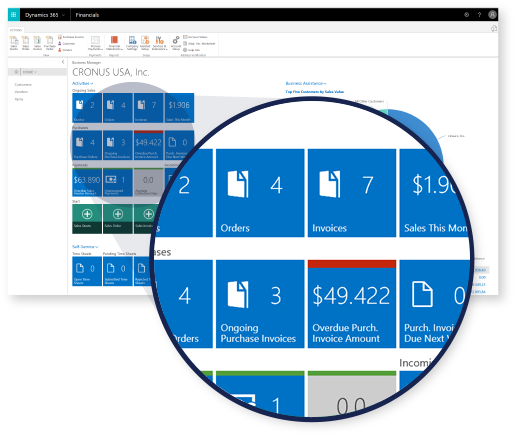Image resolution: width=514 pixels, height=435 pixels.
Task: Open the help question mark icon
Action: click(479, 15)
